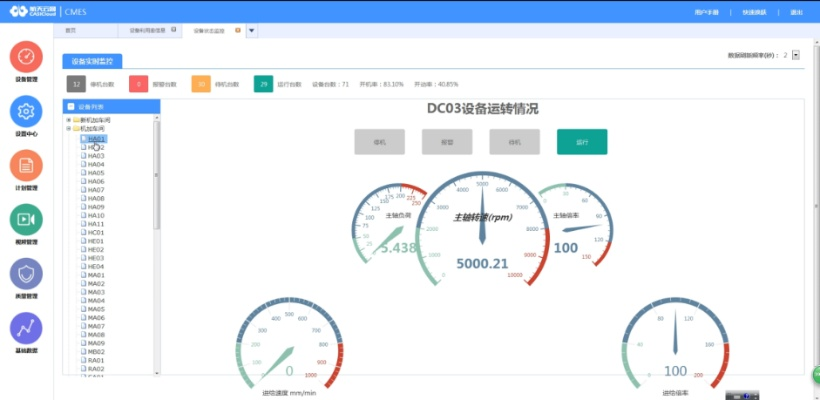Select device HE02 in tree
The height and width of the screenshot is (400, 820).
[96, 249]
